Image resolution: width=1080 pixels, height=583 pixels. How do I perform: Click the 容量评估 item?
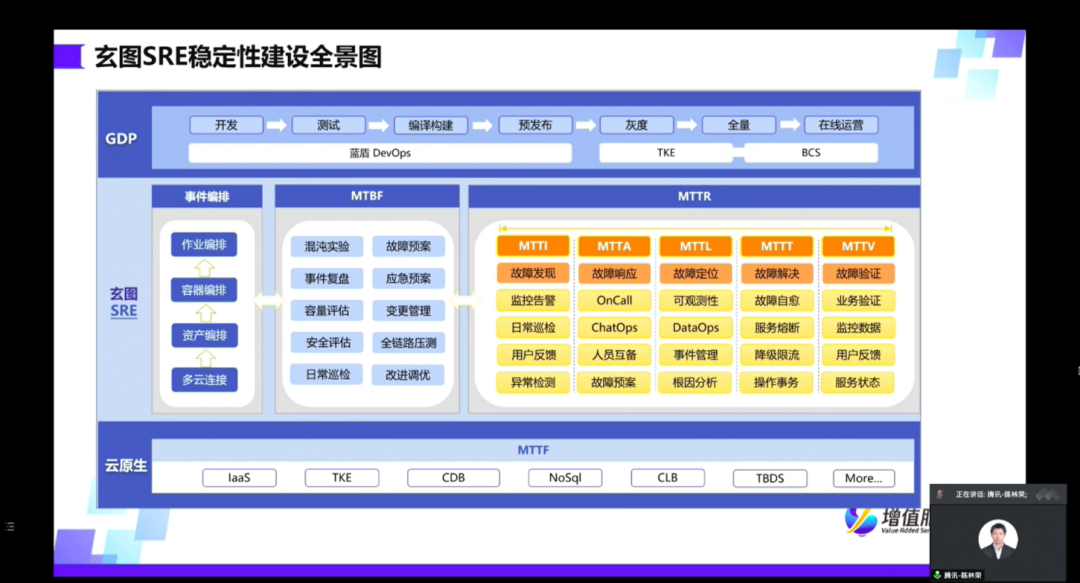327,311
